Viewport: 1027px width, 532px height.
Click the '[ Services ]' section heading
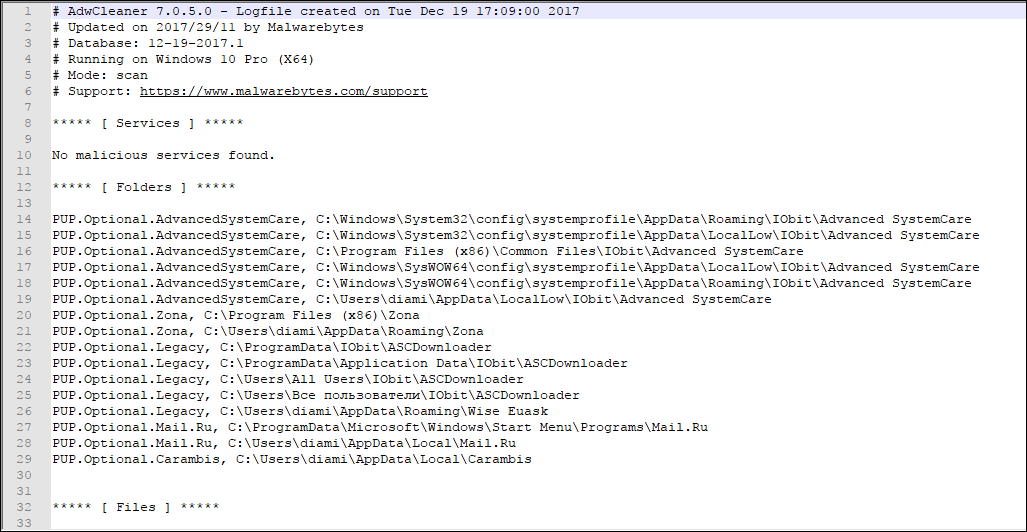(x=147, y=123)
